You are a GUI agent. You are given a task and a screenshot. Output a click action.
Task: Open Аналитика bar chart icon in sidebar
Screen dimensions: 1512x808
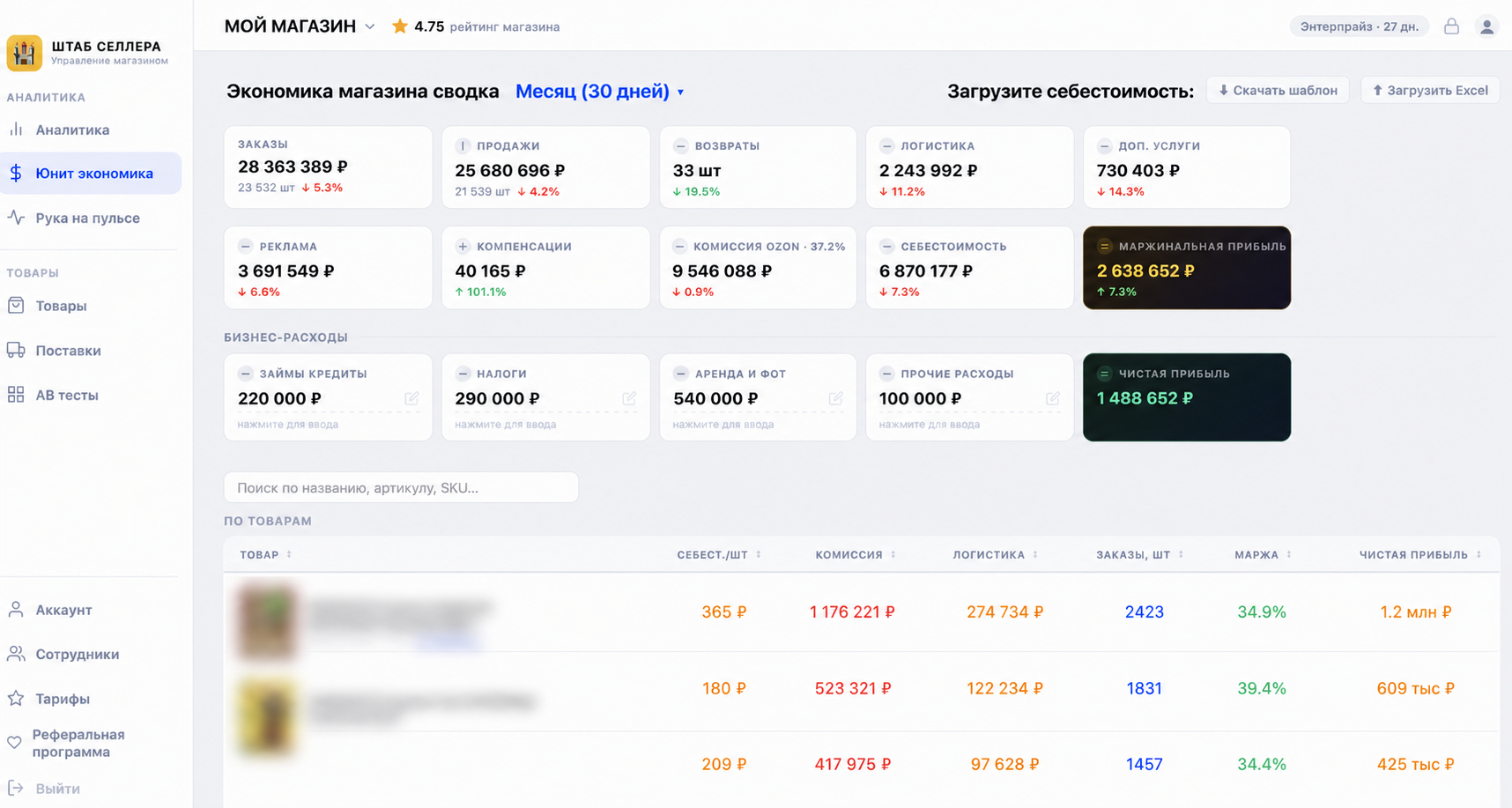pos(16,130)
